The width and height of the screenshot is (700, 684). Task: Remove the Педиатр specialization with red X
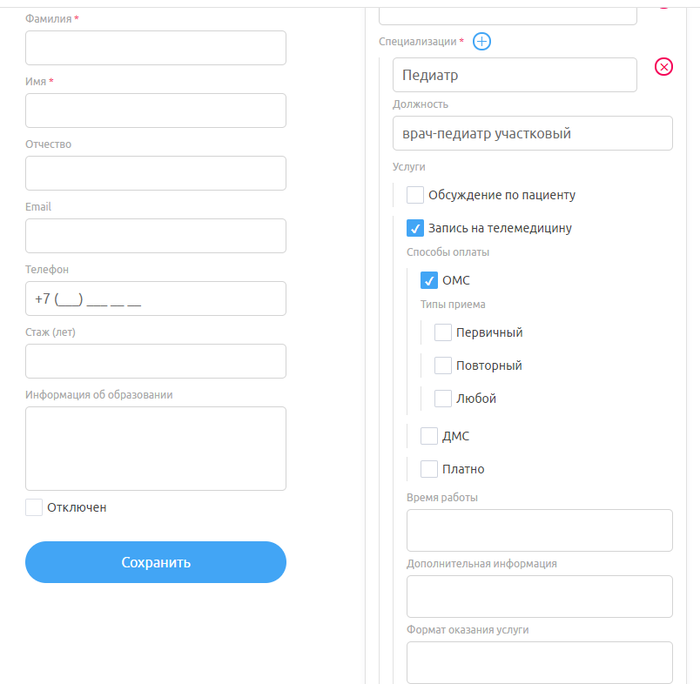pyautogui.click(x=664, y=67)
